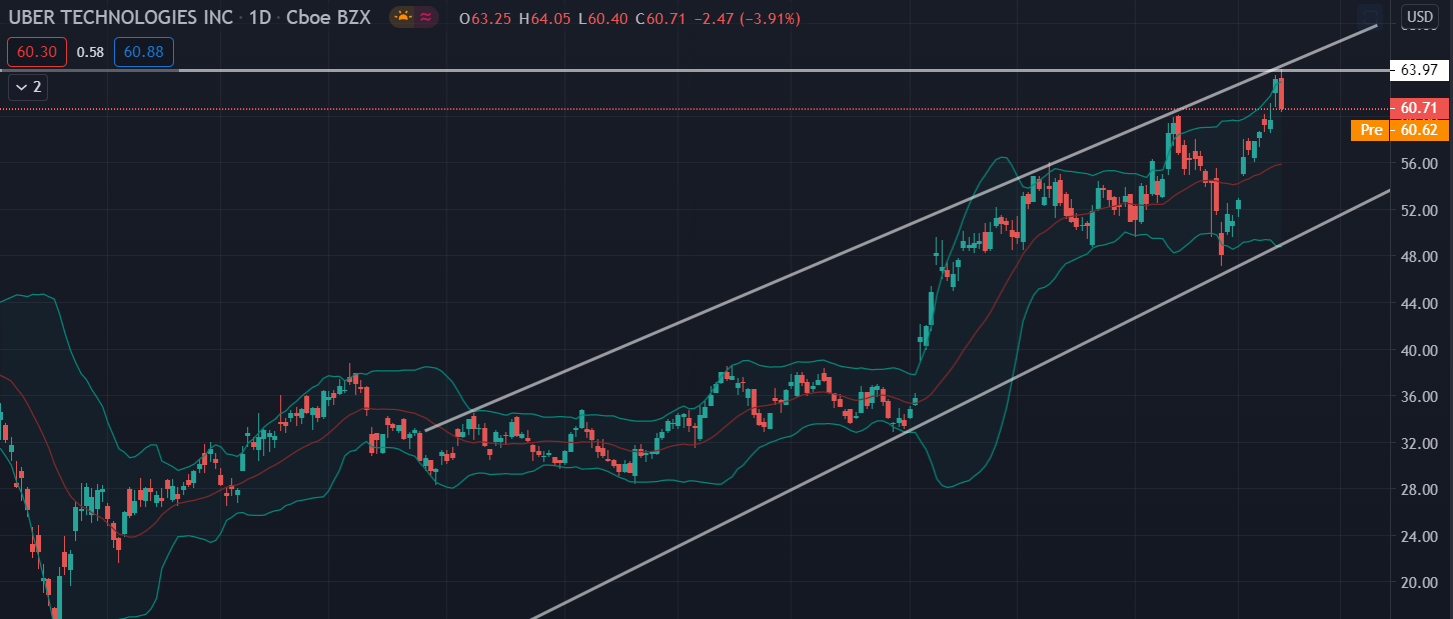Click the 44.00 price axis tick

pyautogui.click(x=1419, y=304)
